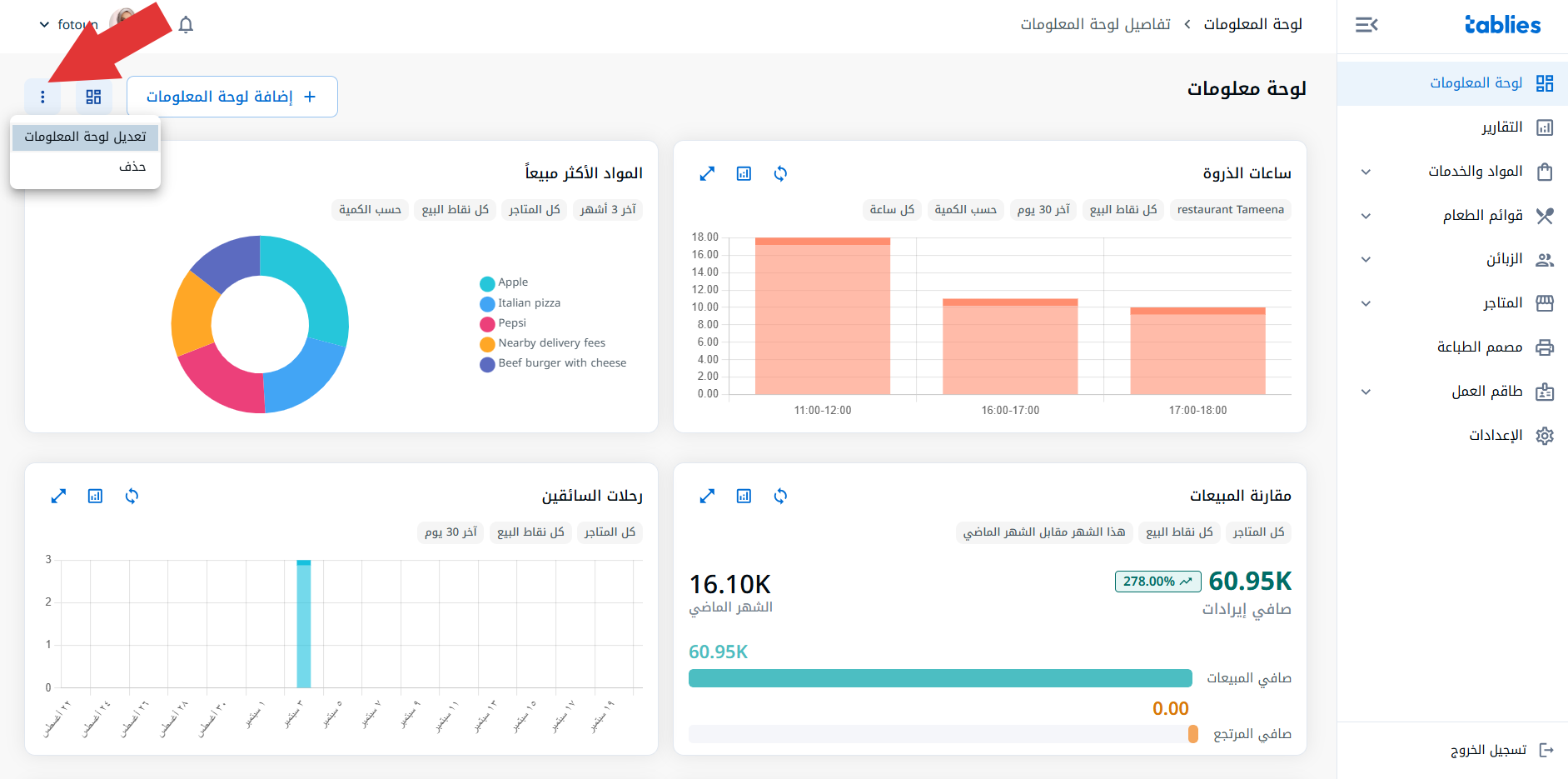Click آخر 30 يوم chip in driver trips widget
The height and width of the screenshot is (779, 1568).
(450, 532)
